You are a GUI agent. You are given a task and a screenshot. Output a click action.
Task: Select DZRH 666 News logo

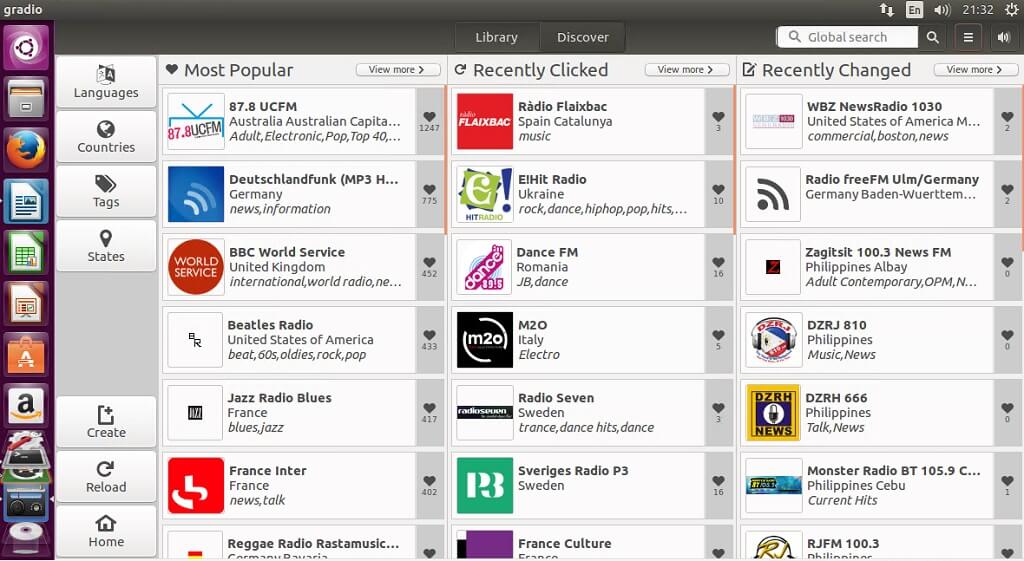point(773,413)
